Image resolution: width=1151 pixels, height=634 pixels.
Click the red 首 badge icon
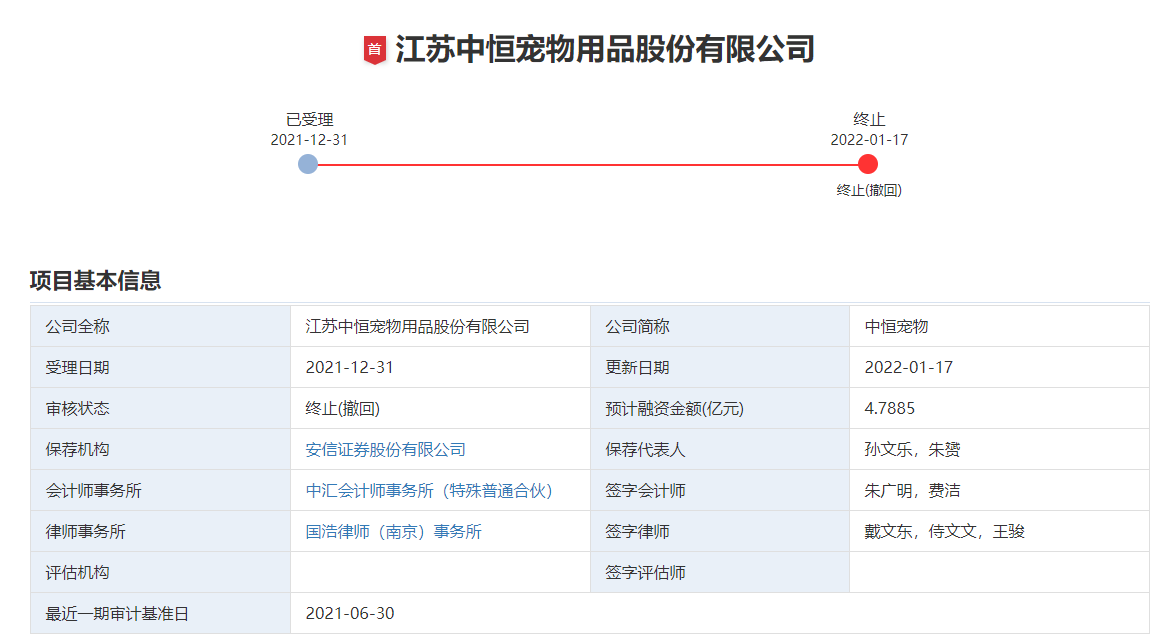pyautogui.click(x=375, y=50)
